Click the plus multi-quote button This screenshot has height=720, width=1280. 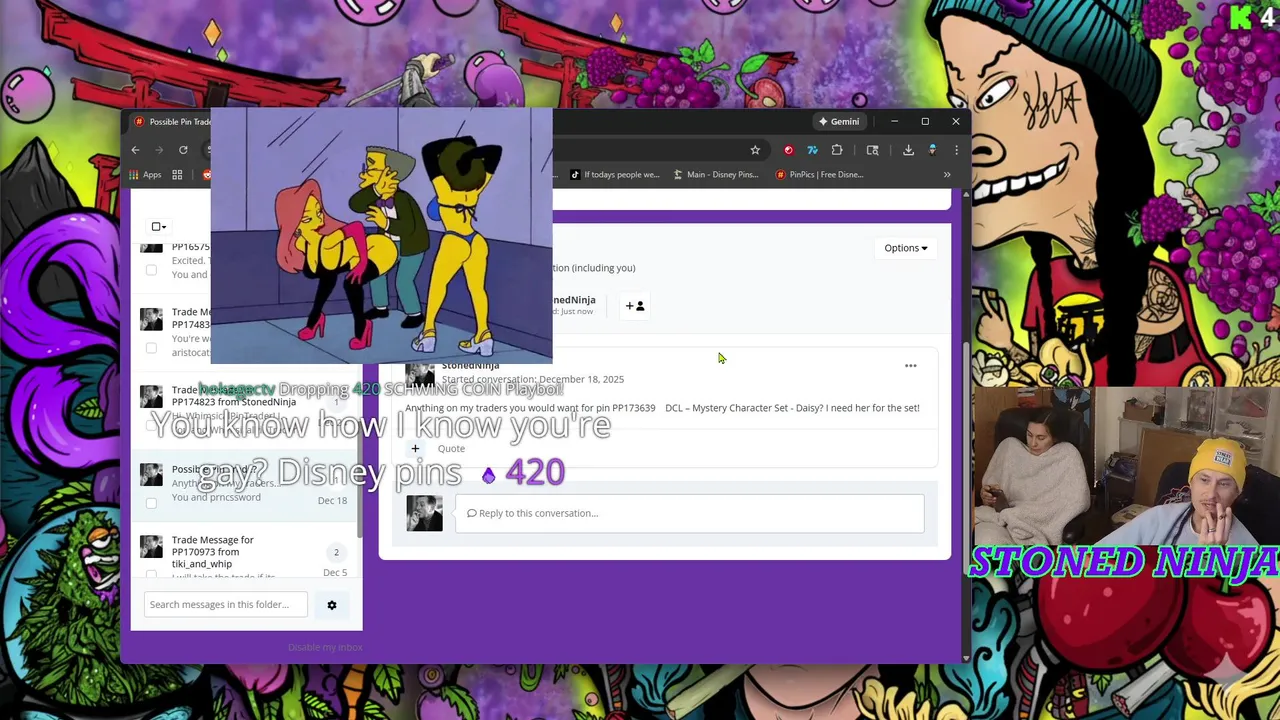click(415, 448)
